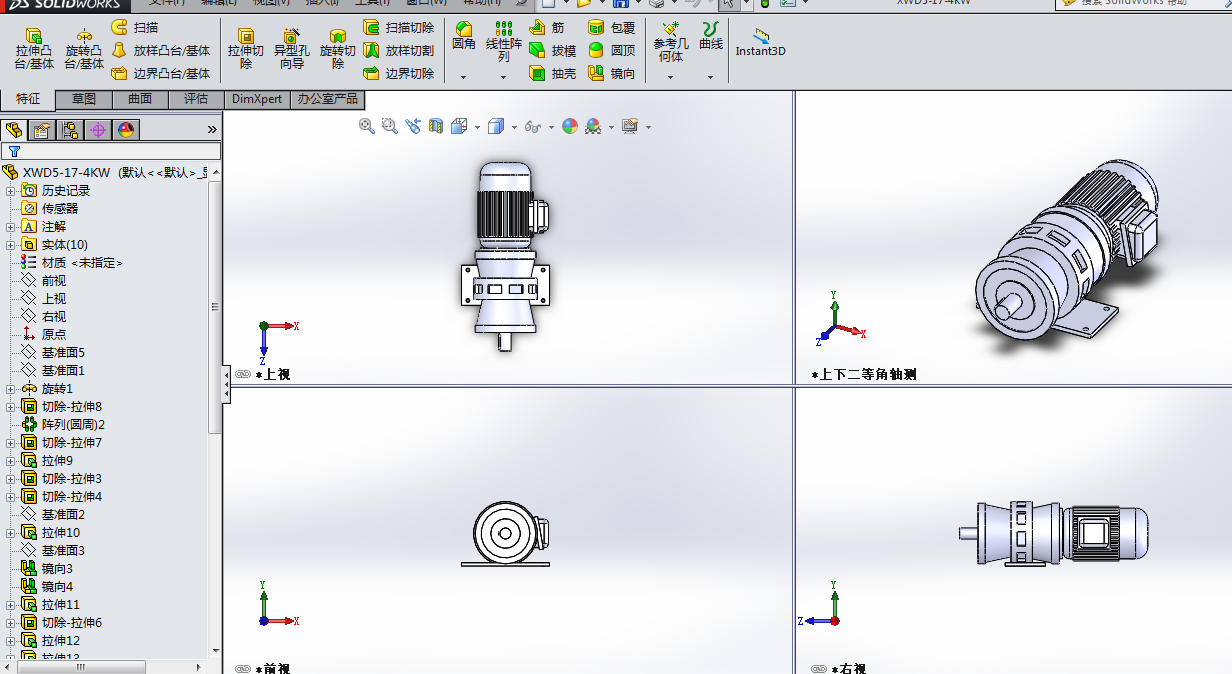Toggle section view in the heads-up toolbar
Screen dimensions: 1232x674
point(437,126)
